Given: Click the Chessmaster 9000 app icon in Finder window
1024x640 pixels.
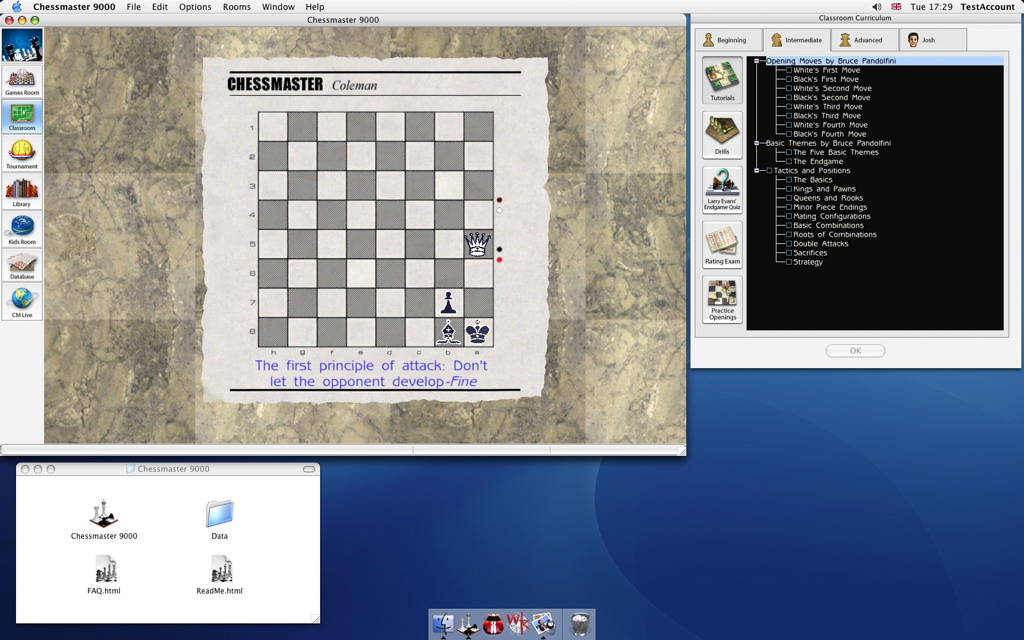Looking at the screenshot, I should click(103, 515).
